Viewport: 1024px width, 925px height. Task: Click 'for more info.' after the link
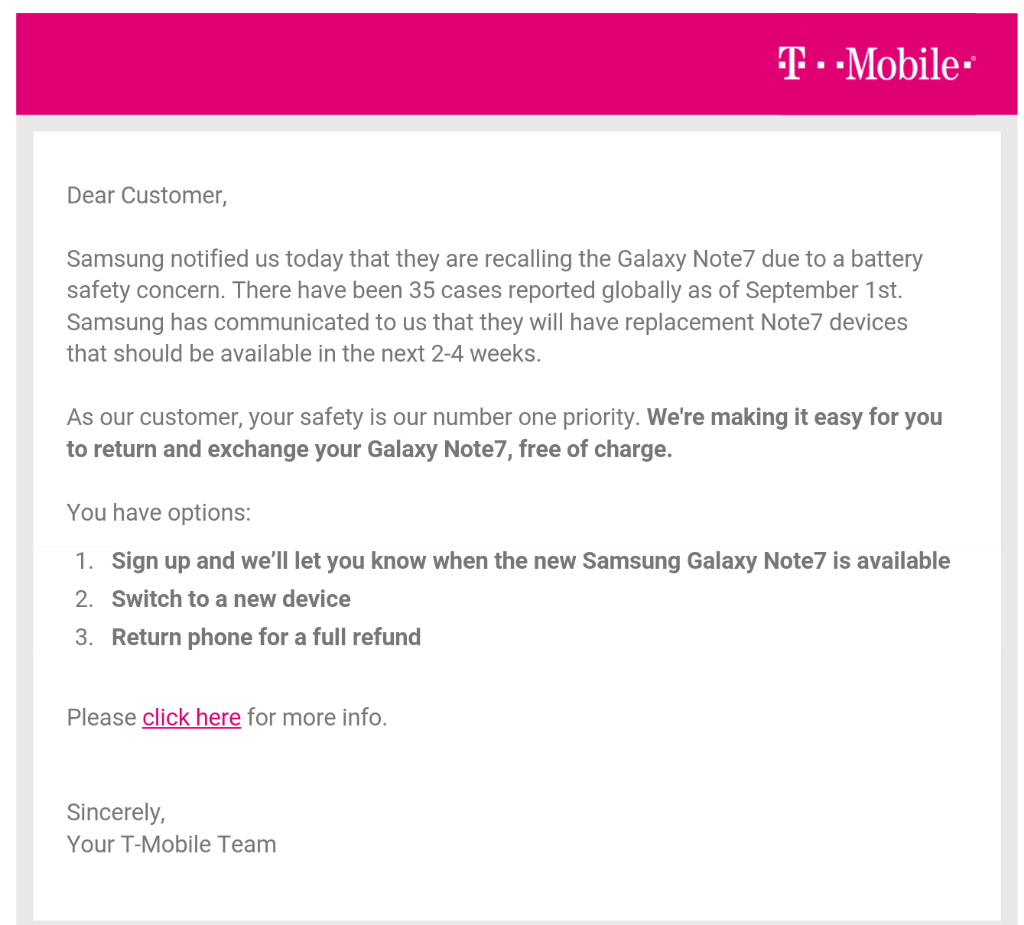tap(317, 717)
